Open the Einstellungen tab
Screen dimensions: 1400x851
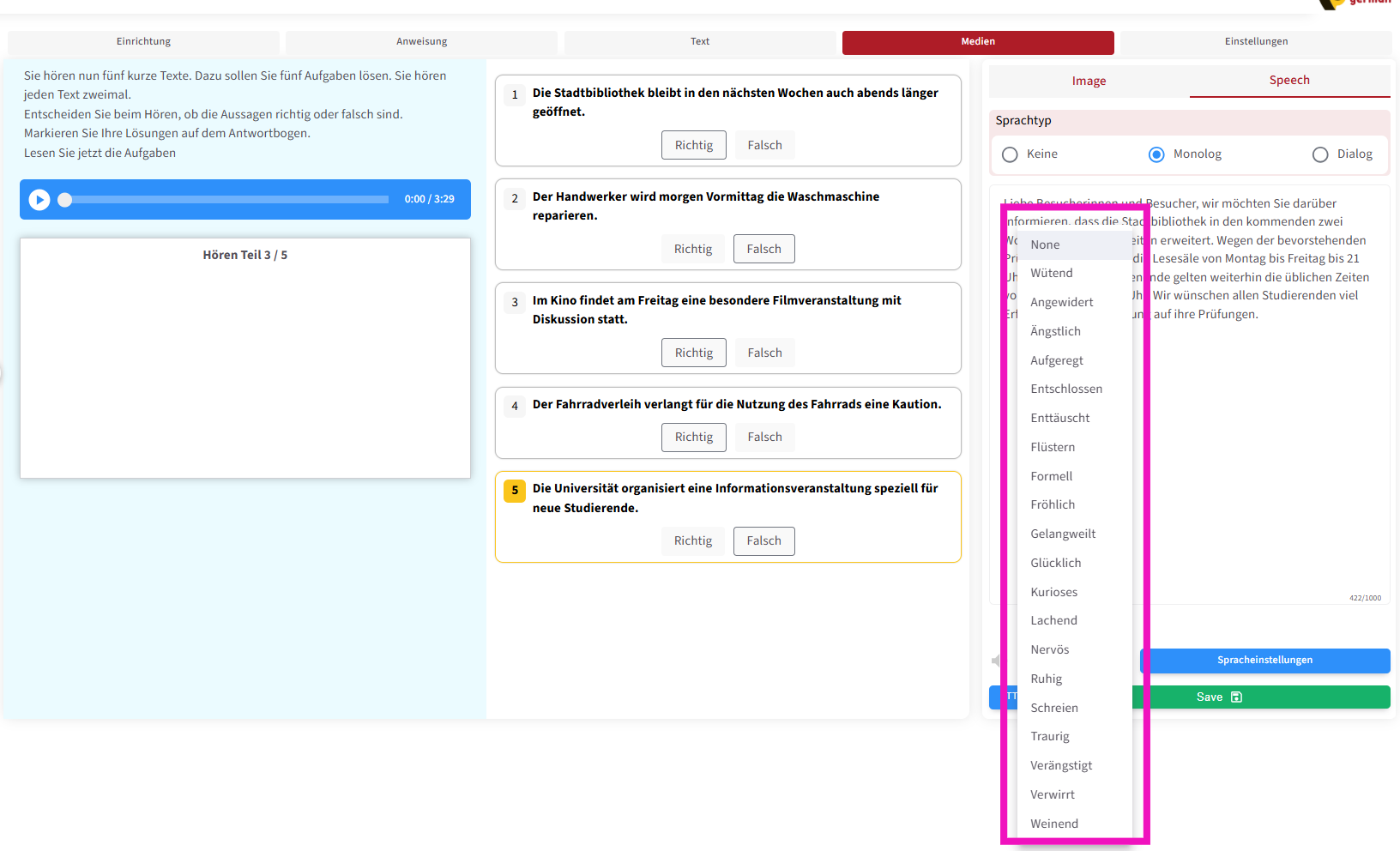(1256, 41)
